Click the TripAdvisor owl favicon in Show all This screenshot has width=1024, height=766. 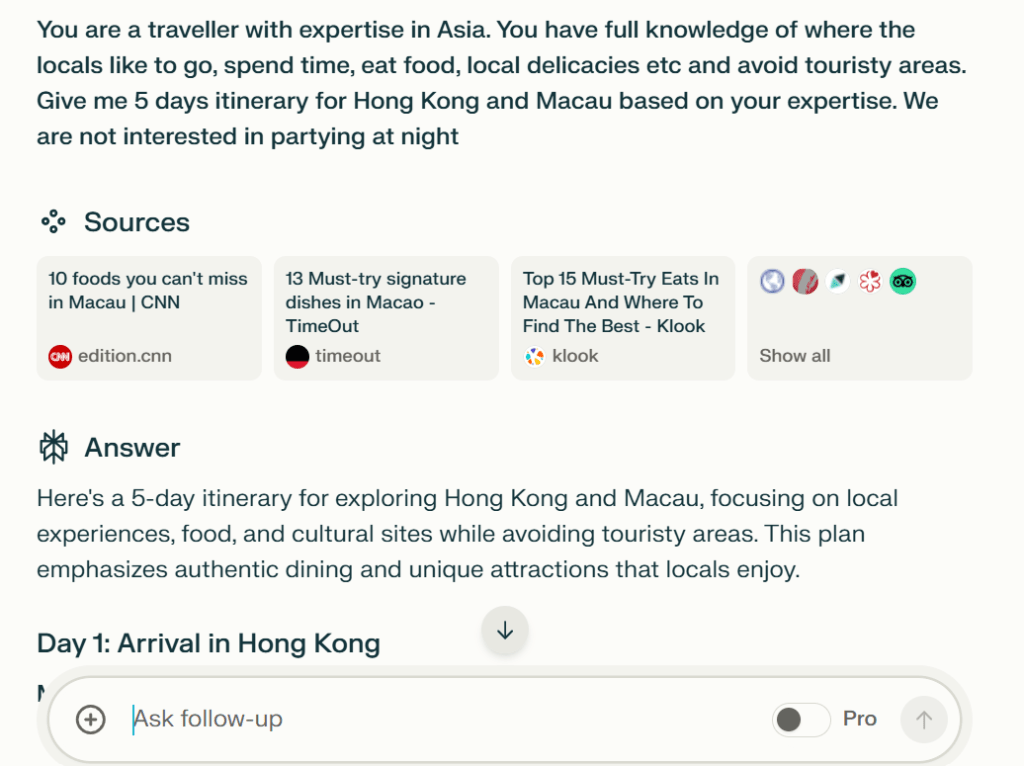click(x=902, y=282)
